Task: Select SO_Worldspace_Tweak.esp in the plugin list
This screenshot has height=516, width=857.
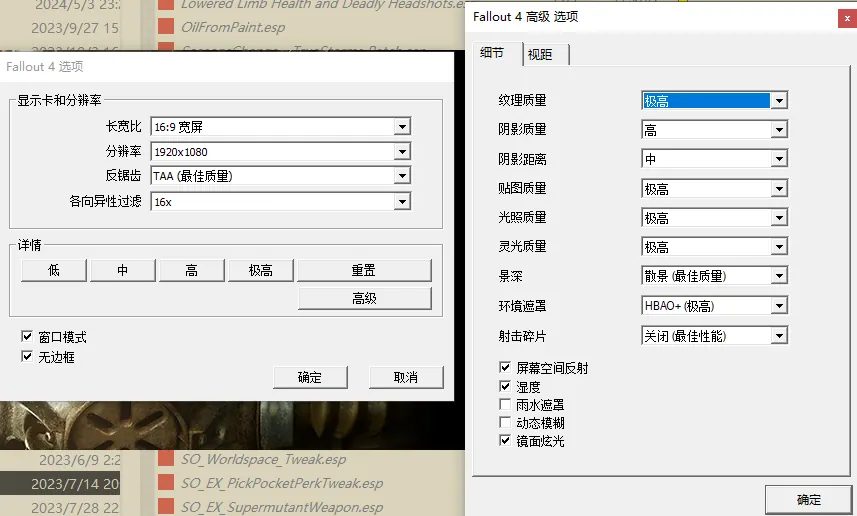Action: (263, 459)
